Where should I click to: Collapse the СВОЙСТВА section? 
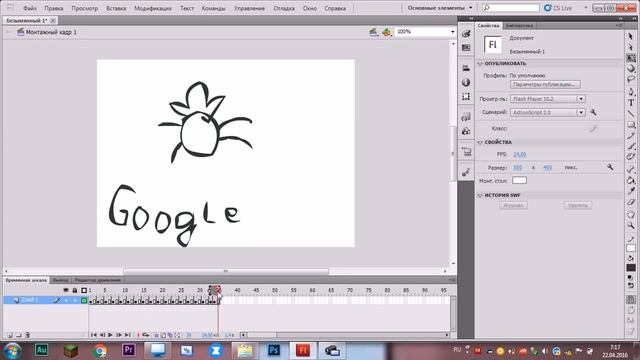coord(480,142)
